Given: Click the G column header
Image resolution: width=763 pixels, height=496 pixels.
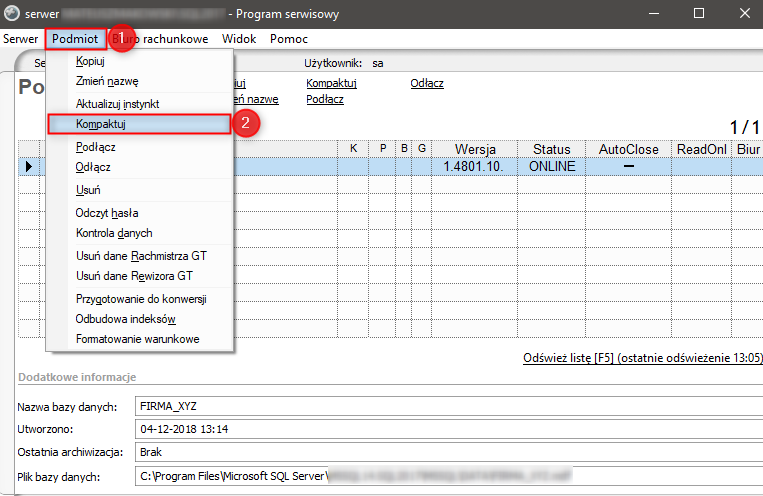Looking at the screenshot, I should 422,148.
